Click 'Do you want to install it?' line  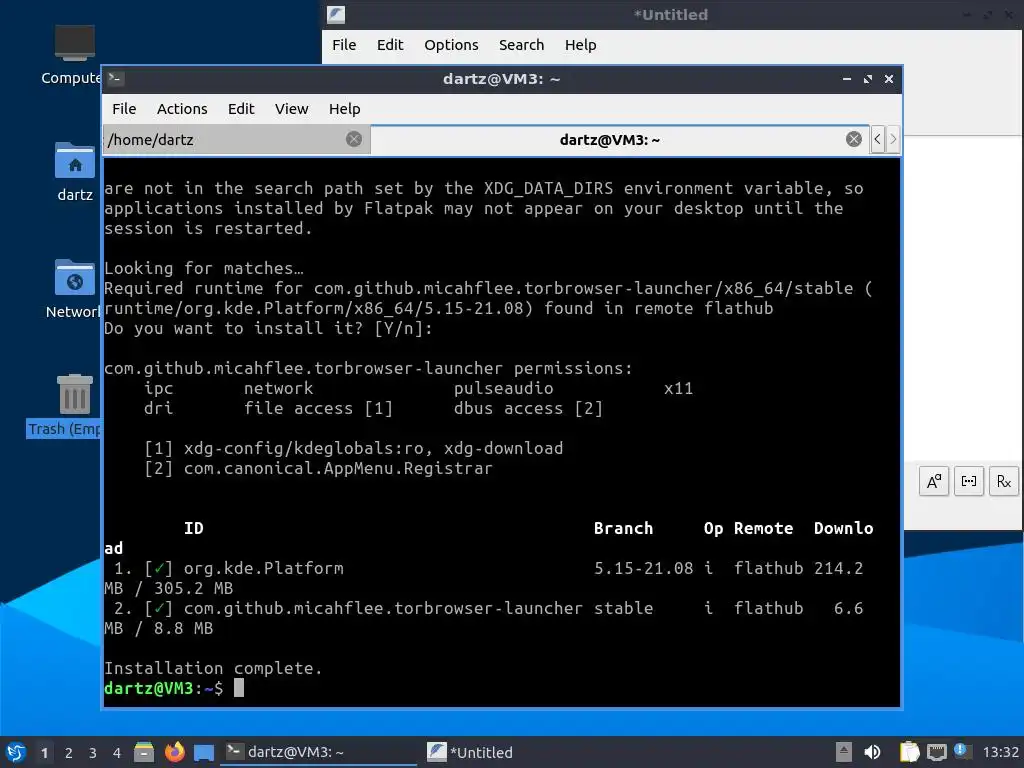(x=268, y=328)
